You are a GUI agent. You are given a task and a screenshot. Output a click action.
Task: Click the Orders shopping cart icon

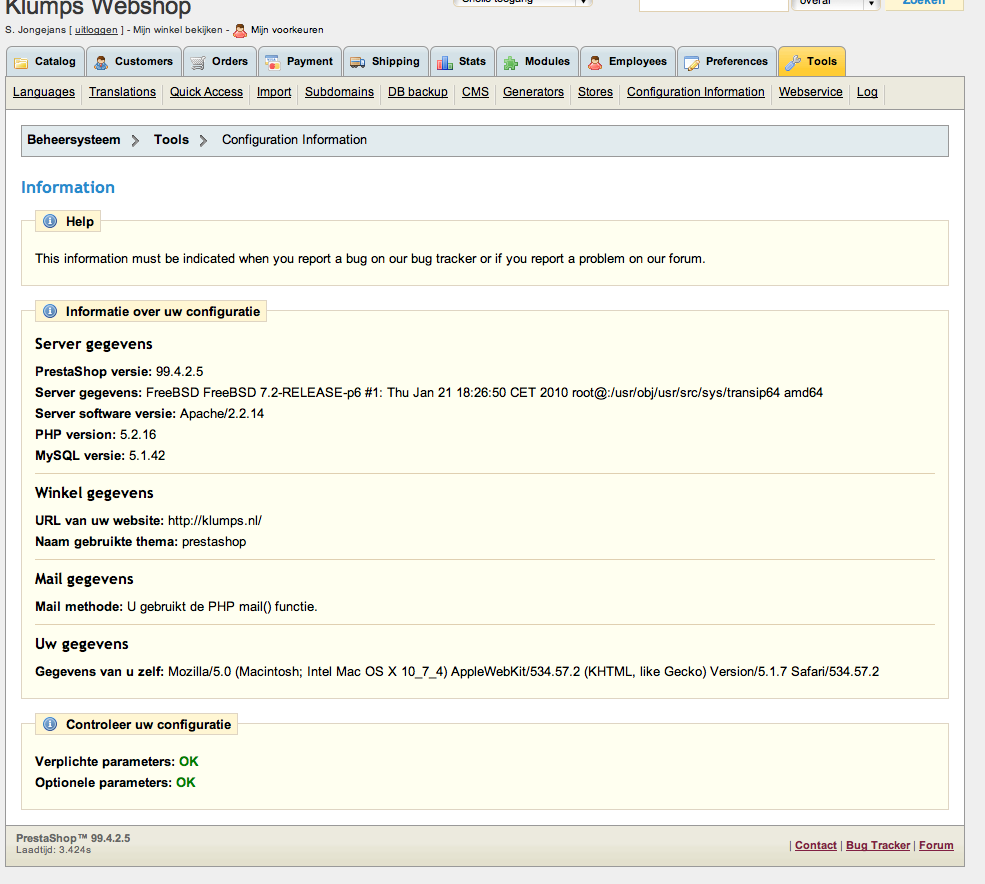pyautogui.click(x=198, y=62)
